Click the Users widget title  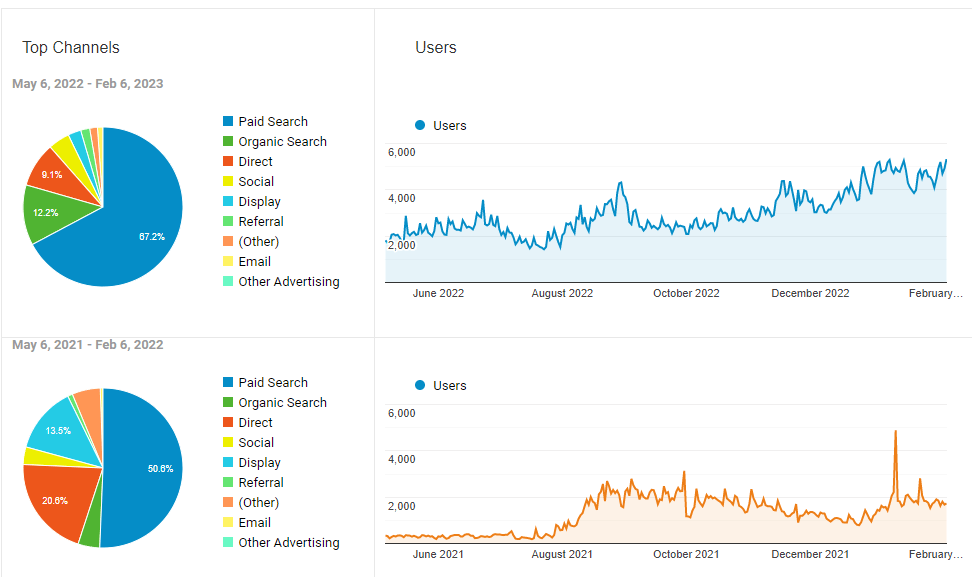click(436, 48)
